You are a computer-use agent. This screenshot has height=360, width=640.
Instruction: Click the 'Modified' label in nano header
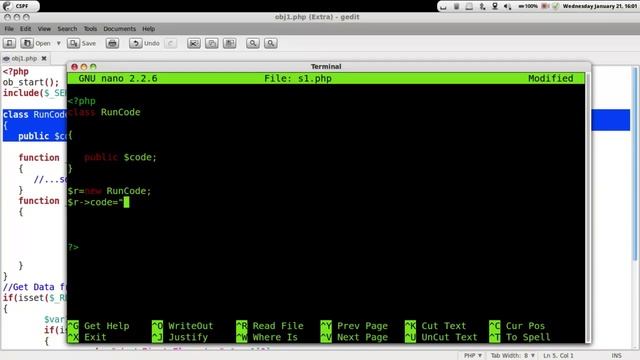pos(551,78)
